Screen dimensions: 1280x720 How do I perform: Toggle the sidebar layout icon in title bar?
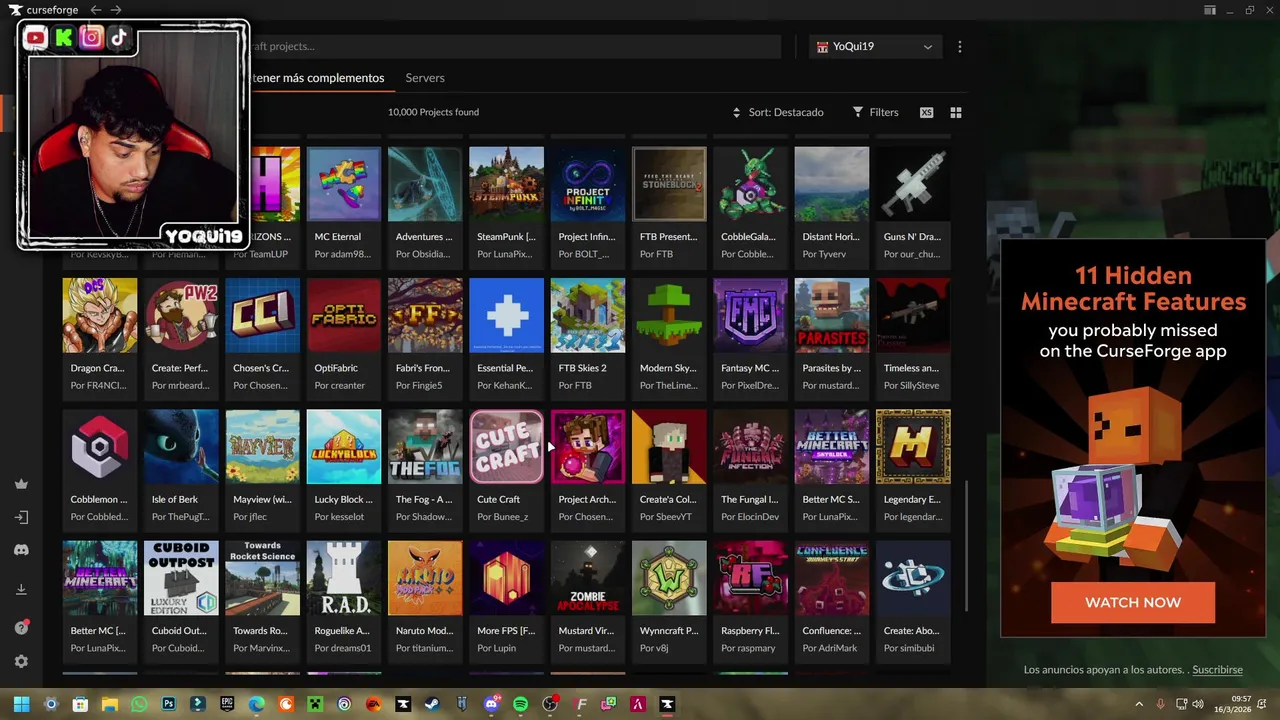[x=1210, y=10]
